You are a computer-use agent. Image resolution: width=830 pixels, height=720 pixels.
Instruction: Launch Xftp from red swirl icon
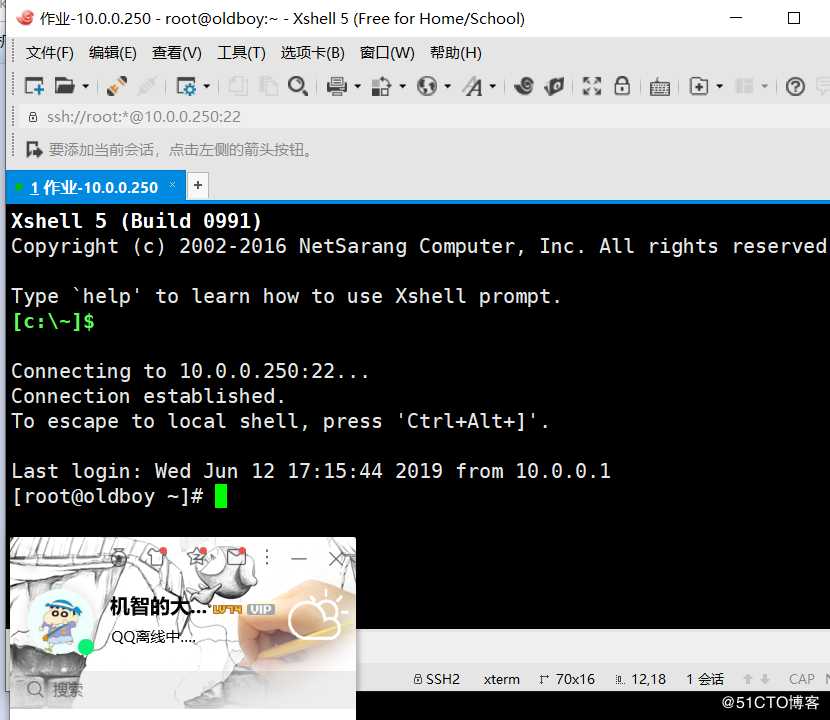tap(524, 86)
